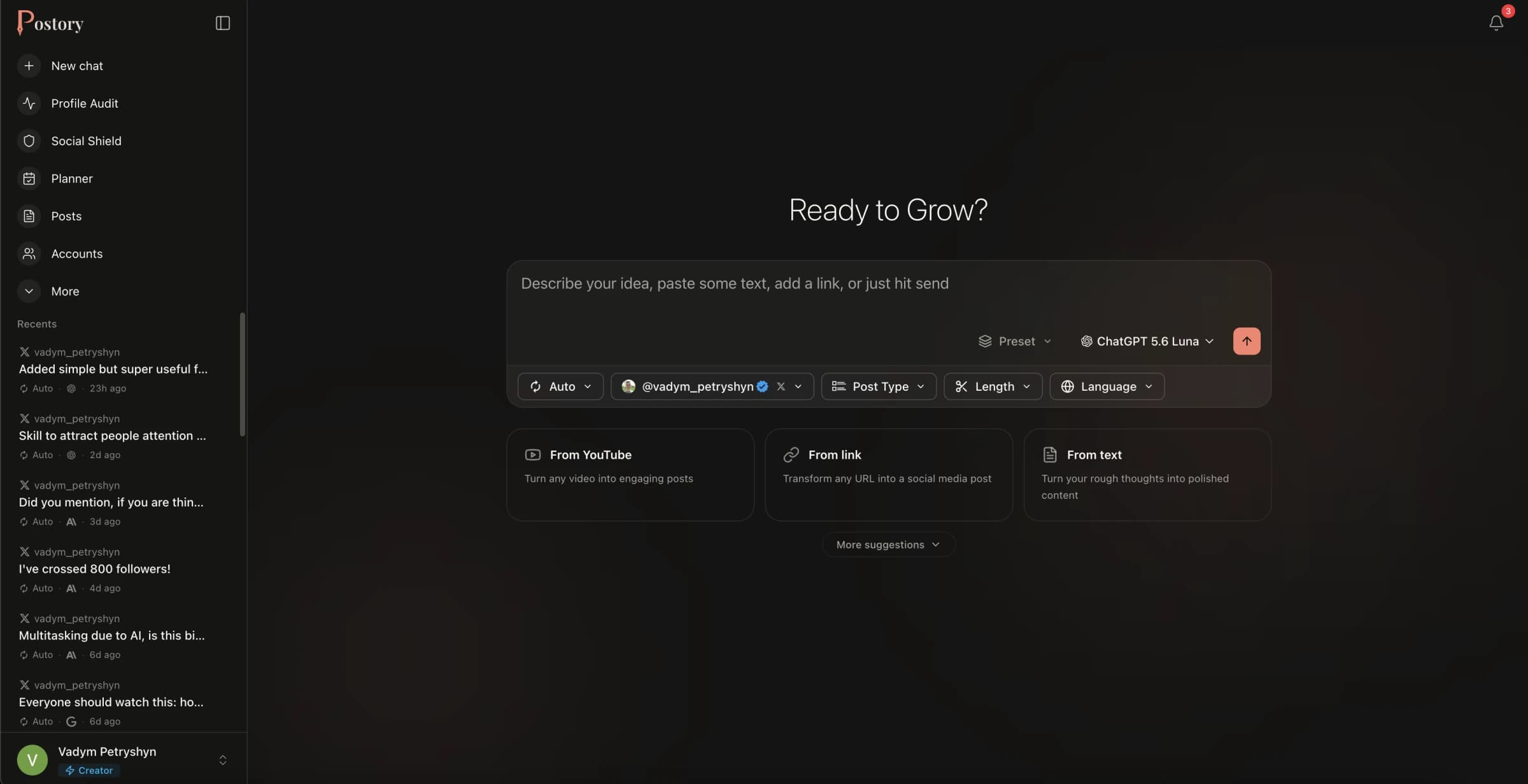Expand the Length options
1528x784 pixels.
click(993, 386)
